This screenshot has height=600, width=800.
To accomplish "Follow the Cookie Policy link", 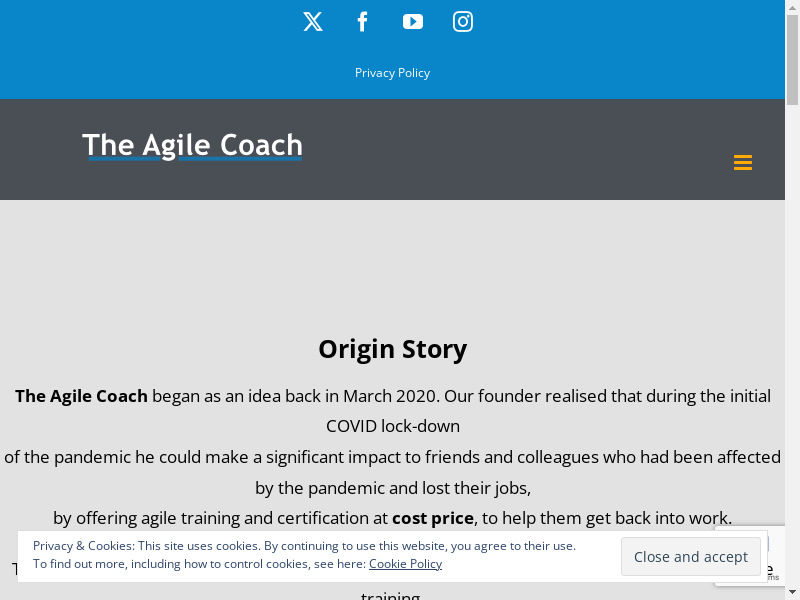I will (x=405, y=564).
